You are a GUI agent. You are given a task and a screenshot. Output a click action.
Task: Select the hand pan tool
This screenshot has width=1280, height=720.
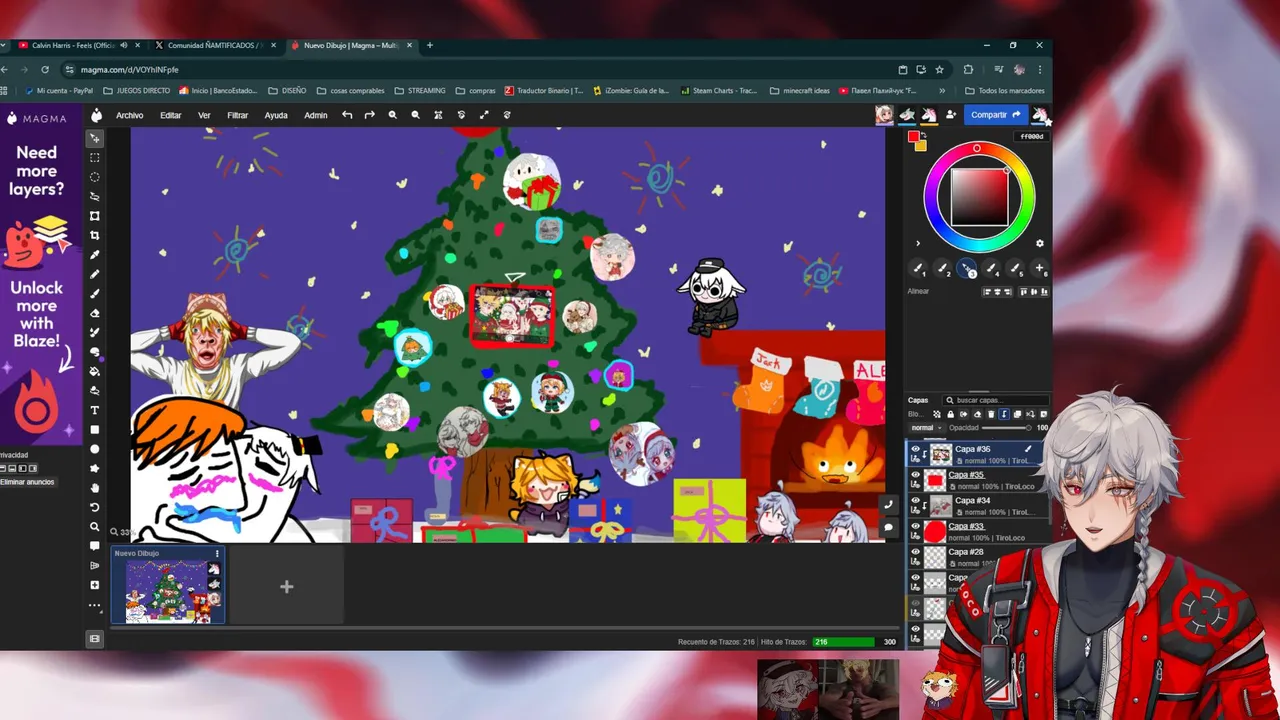pos(95,488)
